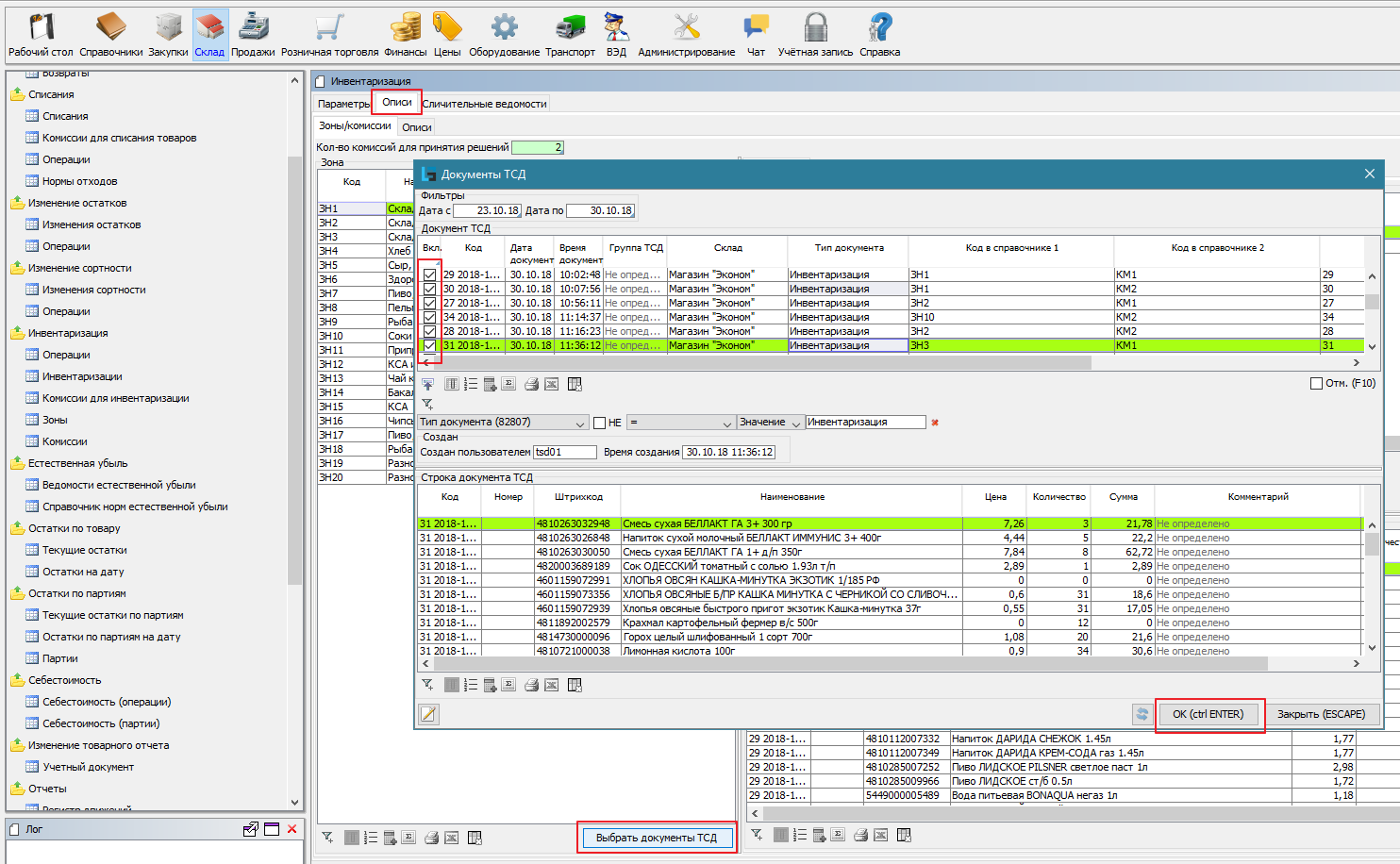Click the print icon above the document filter
The width and height of the screenshot is (1400, 864).
(531, 384)
